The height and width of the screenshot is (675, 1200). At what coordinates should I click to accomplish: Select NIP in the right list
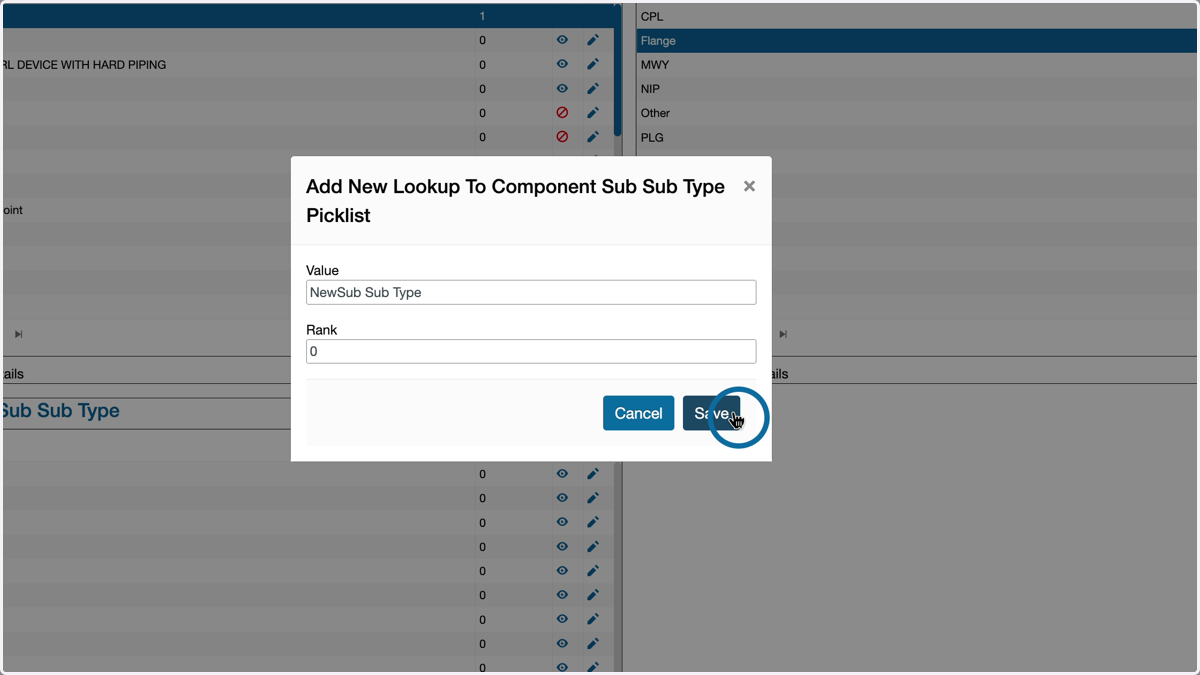click(917, 89)
